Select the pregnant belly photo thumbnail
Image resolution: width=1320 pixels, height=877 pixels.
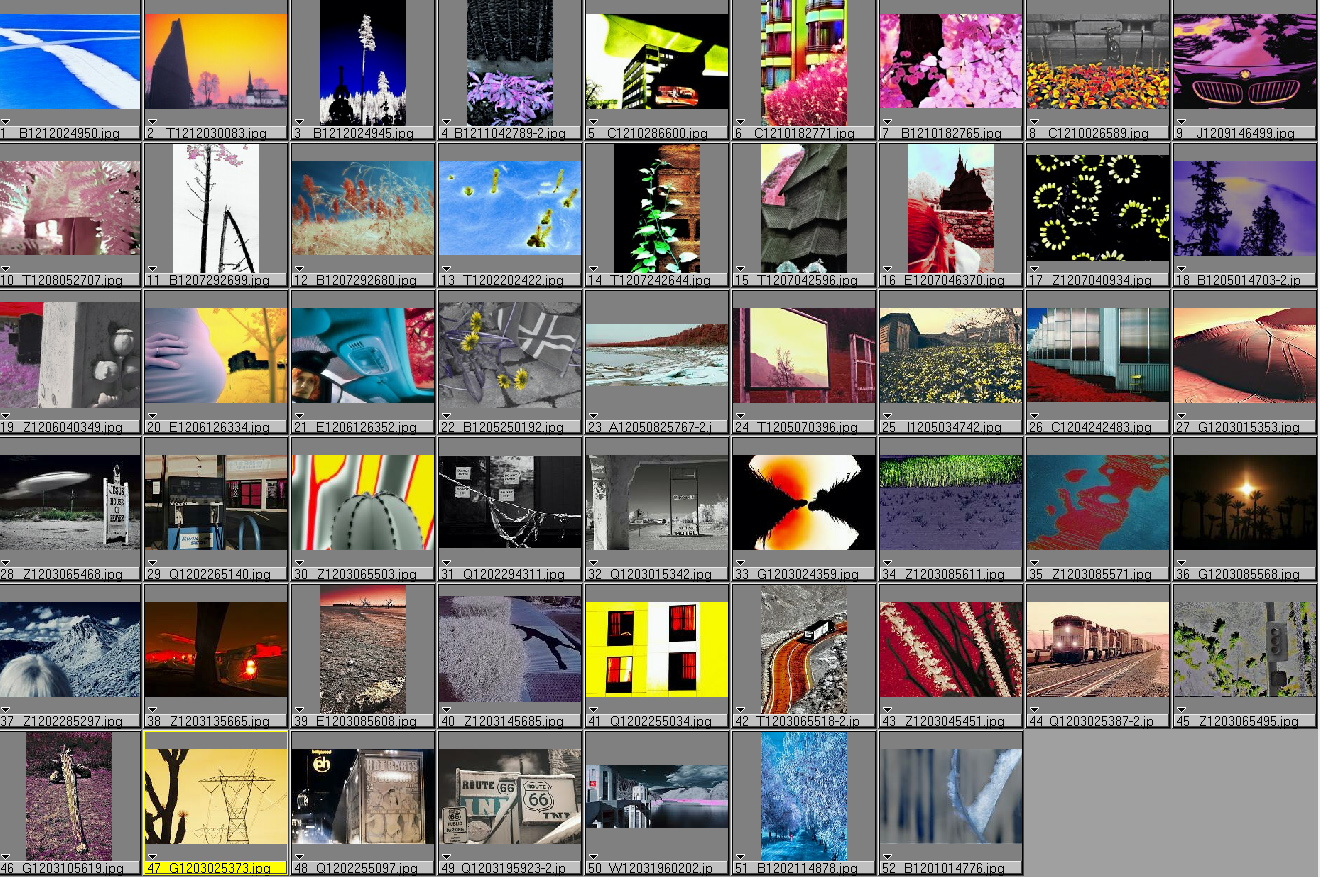(x=216, y=354)
